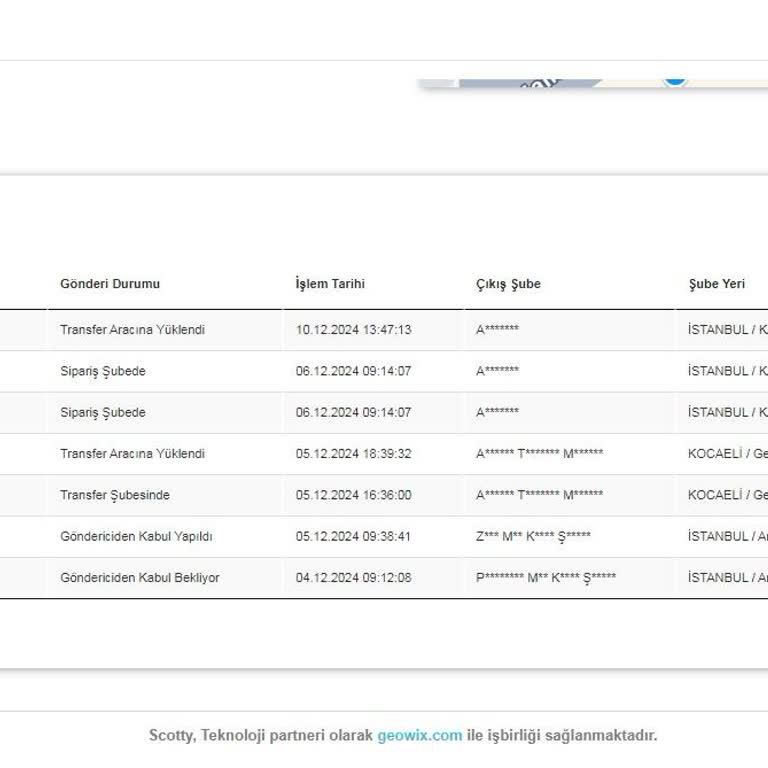The height and width of the screenshot is (768, 768).
Task: Click Transfer Aracına Yüklendi dated 05.12.2024
Action: pos(132,454)
